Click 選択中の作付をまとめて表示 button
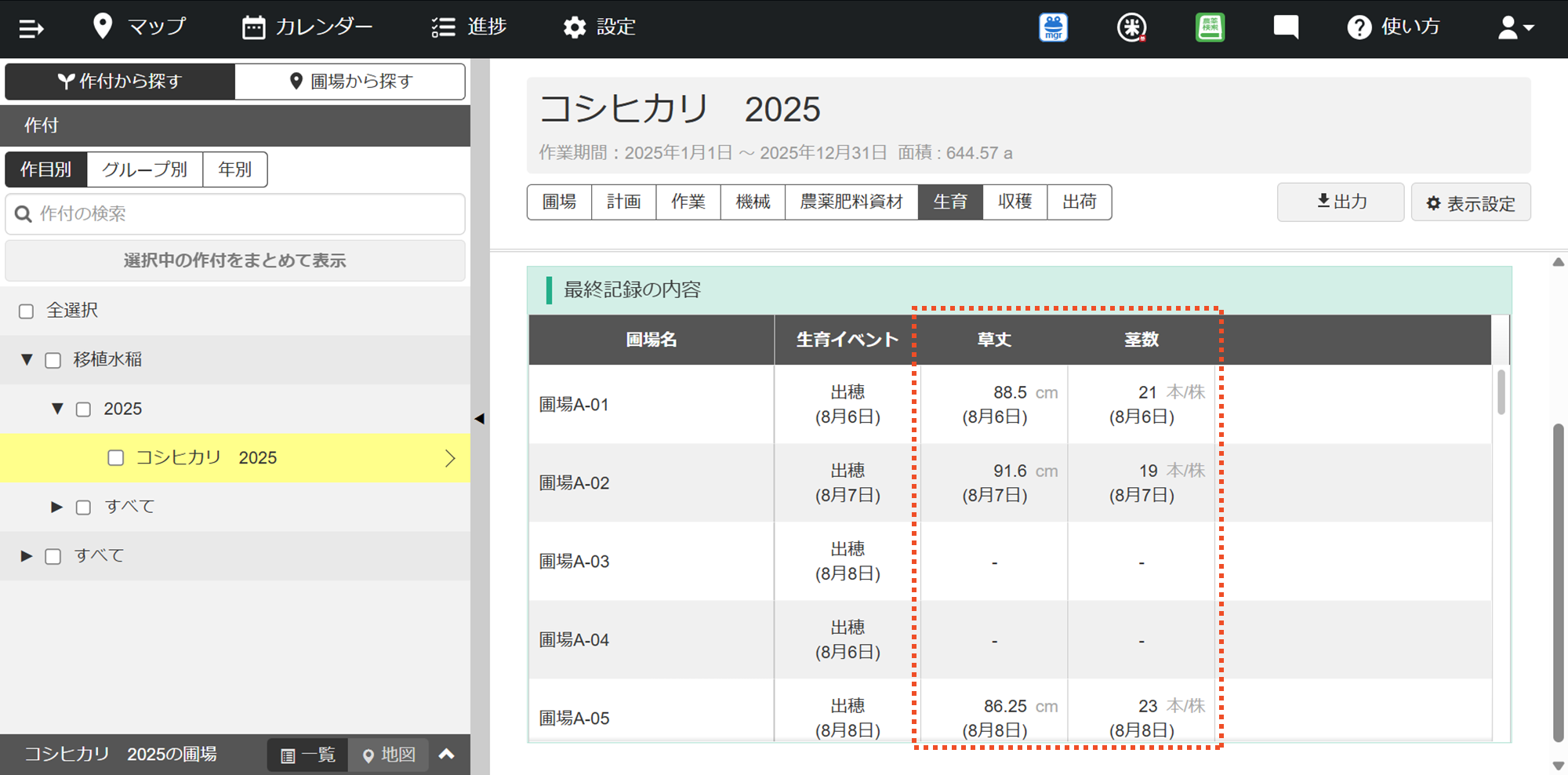 point(235,260)
